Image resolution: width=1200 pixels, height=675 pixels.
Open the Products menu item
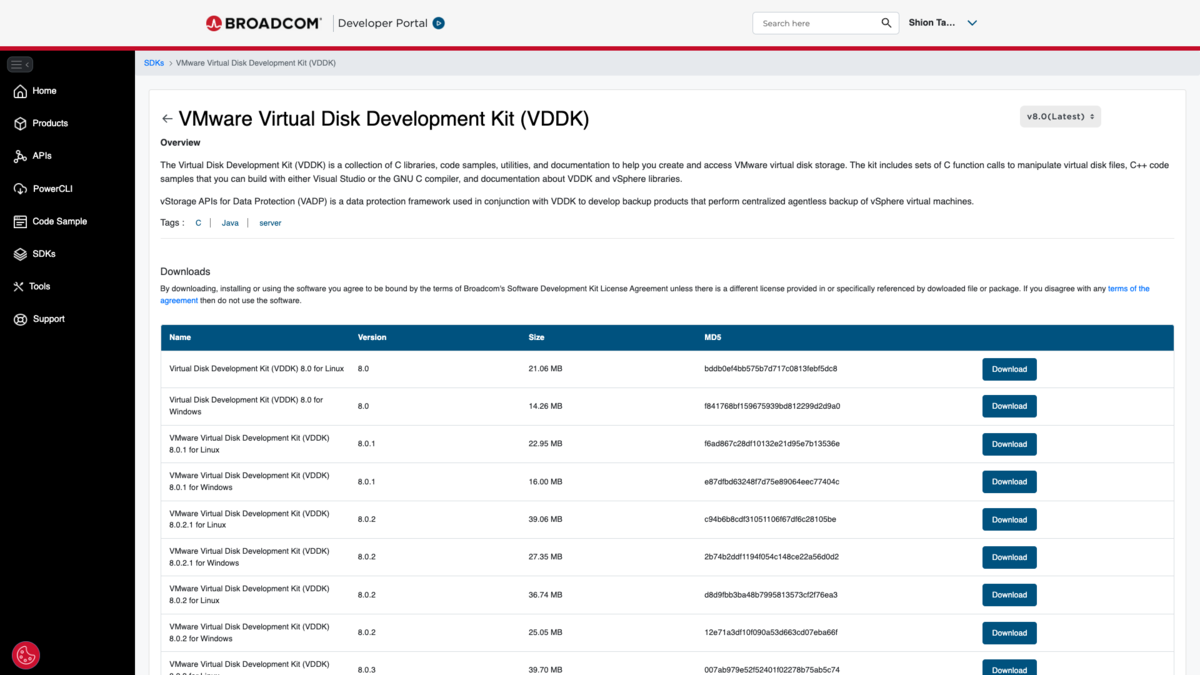tap(50, 124)
